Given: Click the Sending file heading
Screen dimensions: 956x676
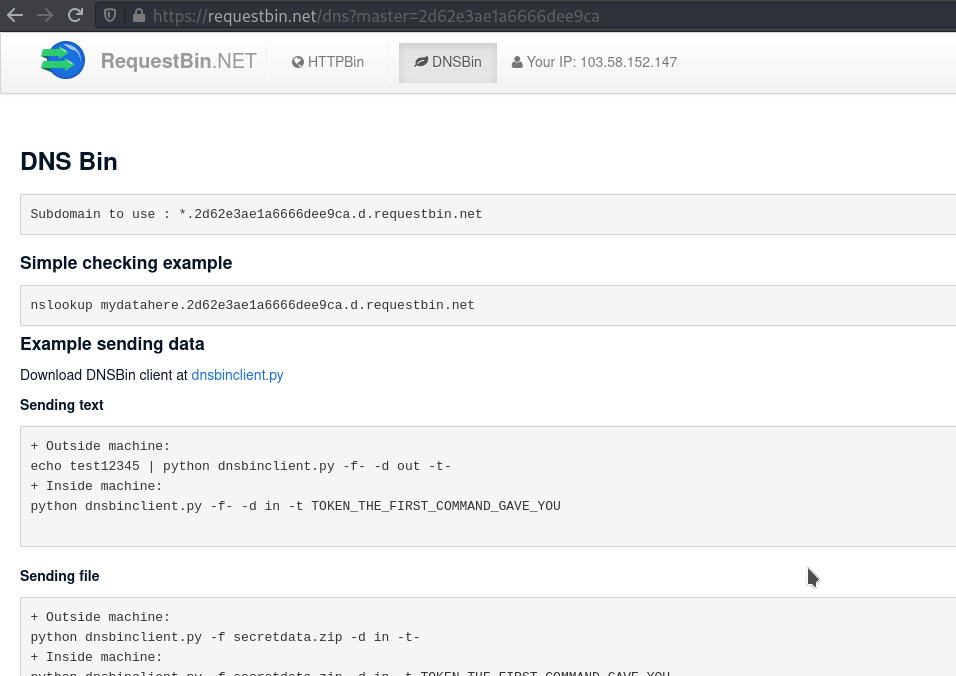Looking at the screenshot, I should click(x=60, y=576).
